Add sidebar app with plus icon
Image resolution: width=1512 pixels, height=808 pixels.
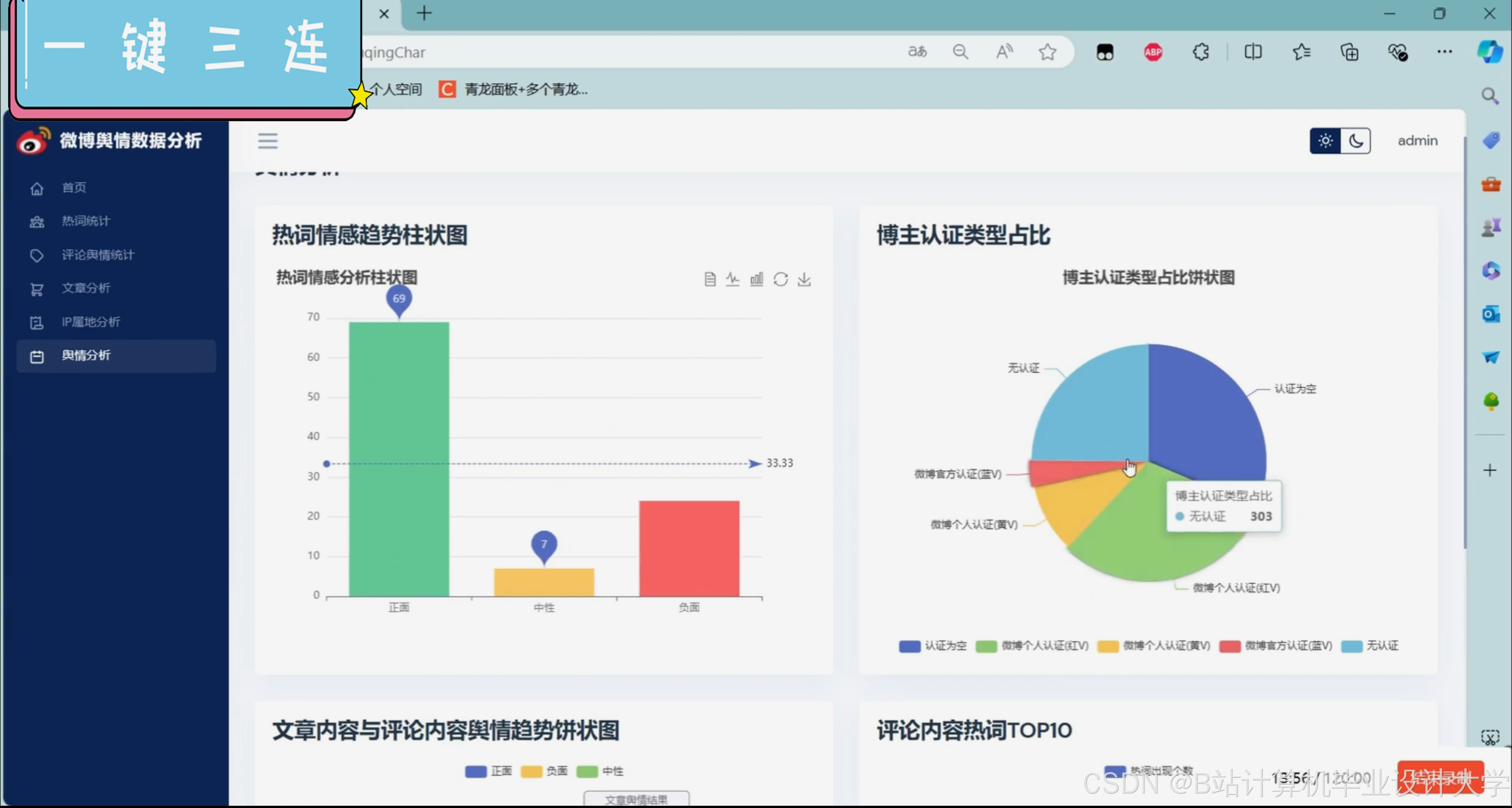coord(1490,470)
